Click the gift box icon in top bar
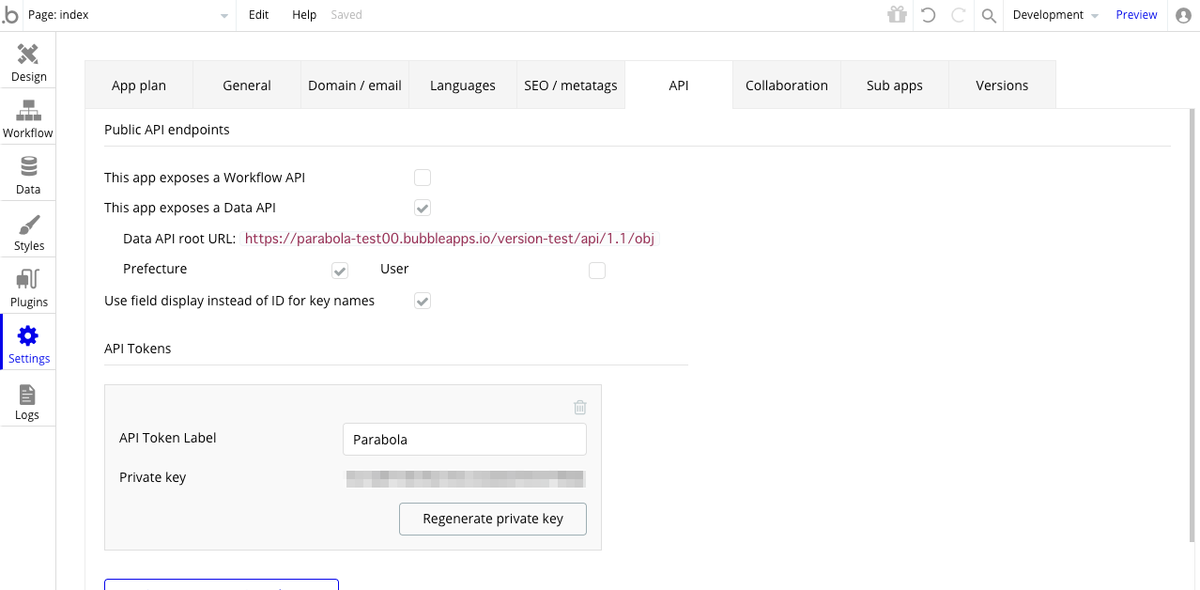Screen dimensions: 1200x590 tap(896, 15)
